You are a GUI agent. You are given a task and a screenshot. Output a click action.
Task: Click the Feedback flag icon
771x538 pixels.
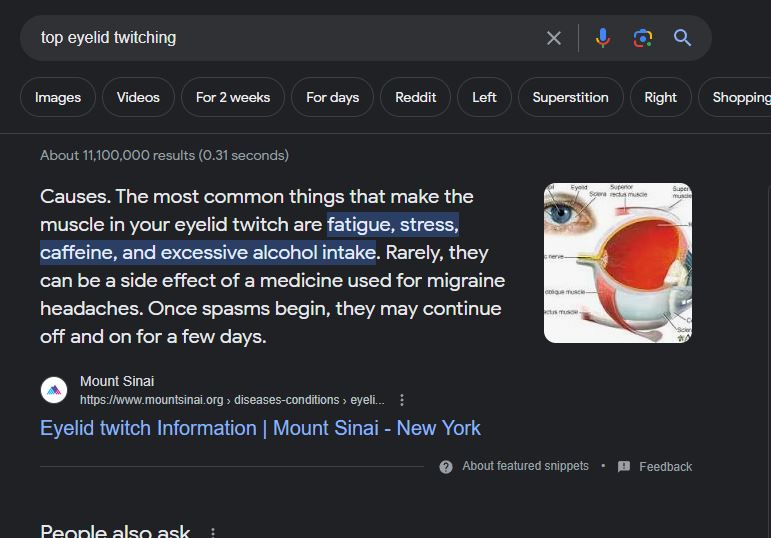click(x=623, y=467)
